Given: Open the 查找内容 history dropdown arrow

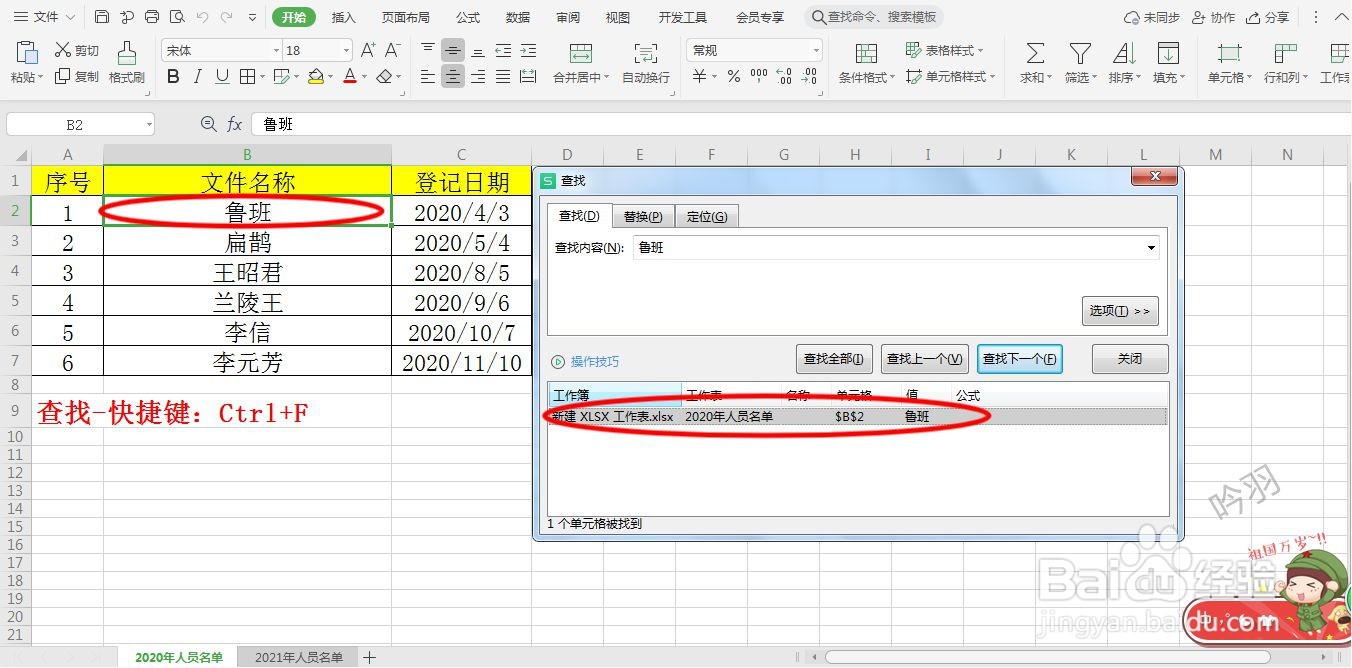Looking at the screenshot, I should pyautogui.click(x=1151, y=247).
